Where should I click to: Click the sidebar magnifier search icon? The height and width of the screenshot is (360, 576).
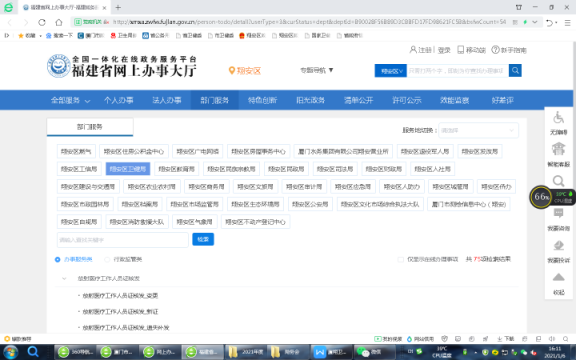[558, 181]
